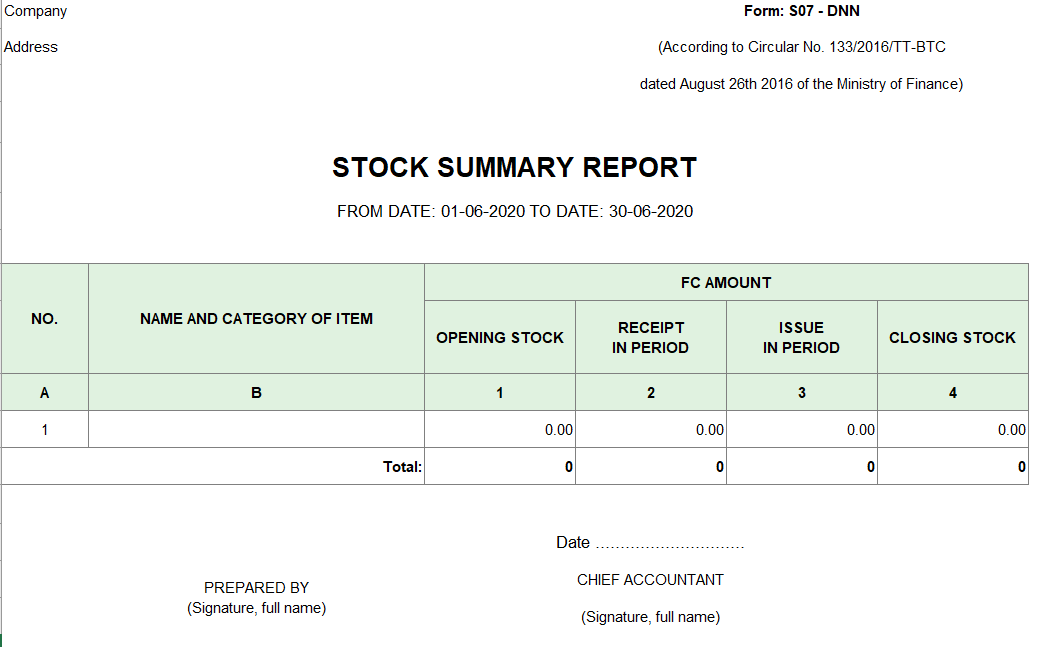Click the Form: S07 - DNN text

801,11
